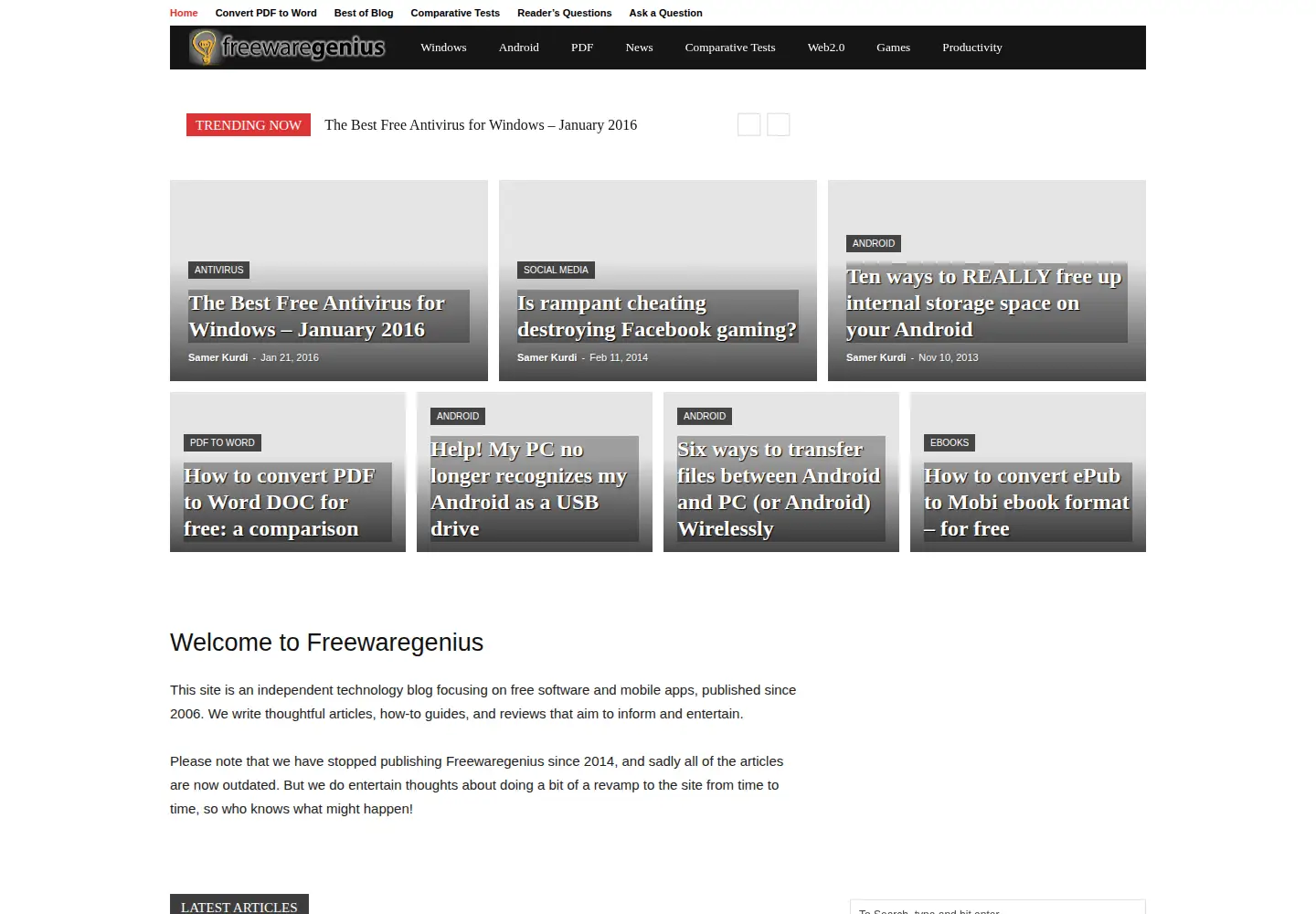The height and width of the screenshot is (914, 1316).
Task: Open convert ePub to Mobi article
Action: 1026,502
